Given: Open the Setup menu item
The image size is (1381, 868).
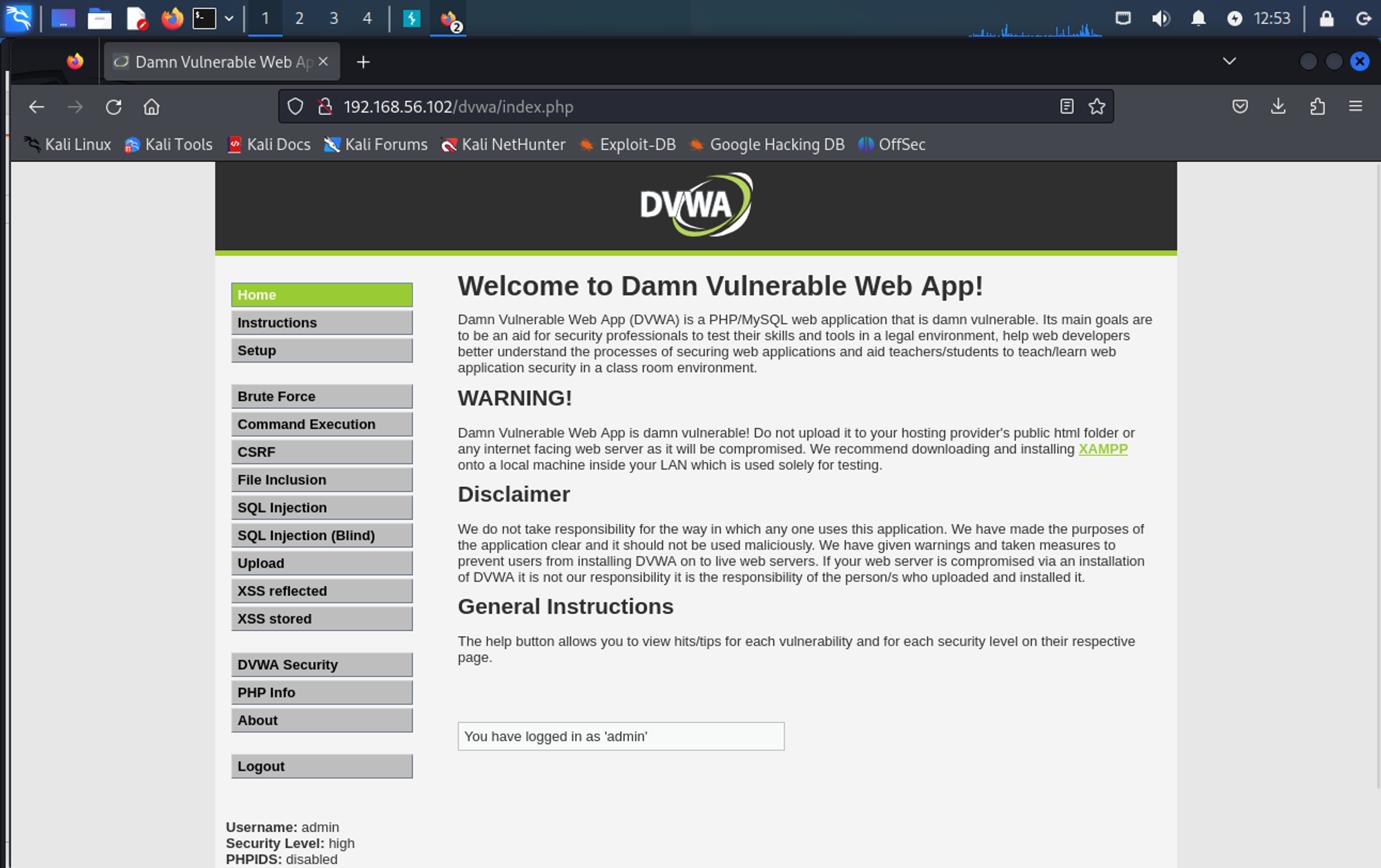Looking at the screenshot, I should point(322,350).
